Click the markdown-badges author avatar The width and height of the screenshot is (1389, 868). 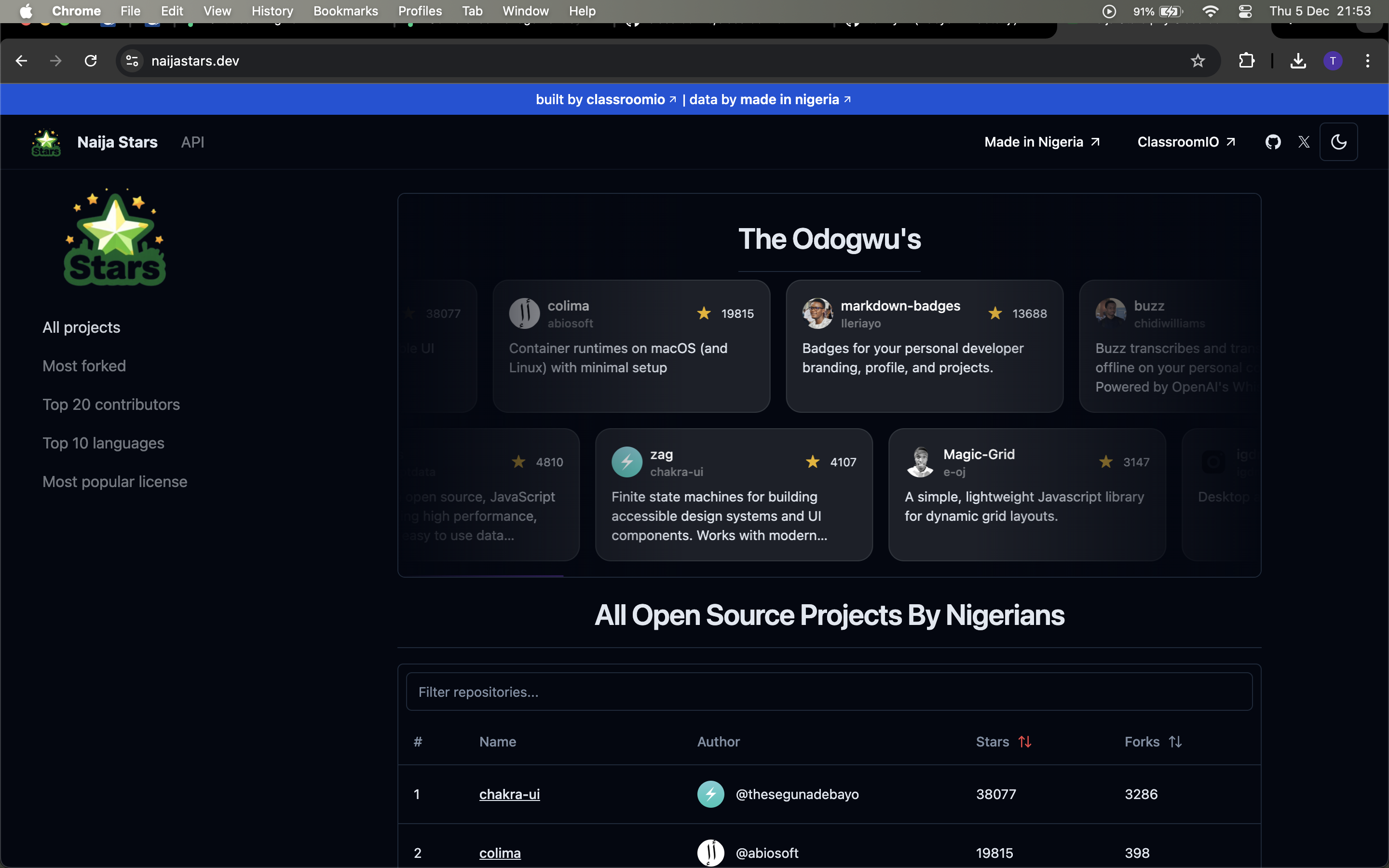[x=818, y=313]
